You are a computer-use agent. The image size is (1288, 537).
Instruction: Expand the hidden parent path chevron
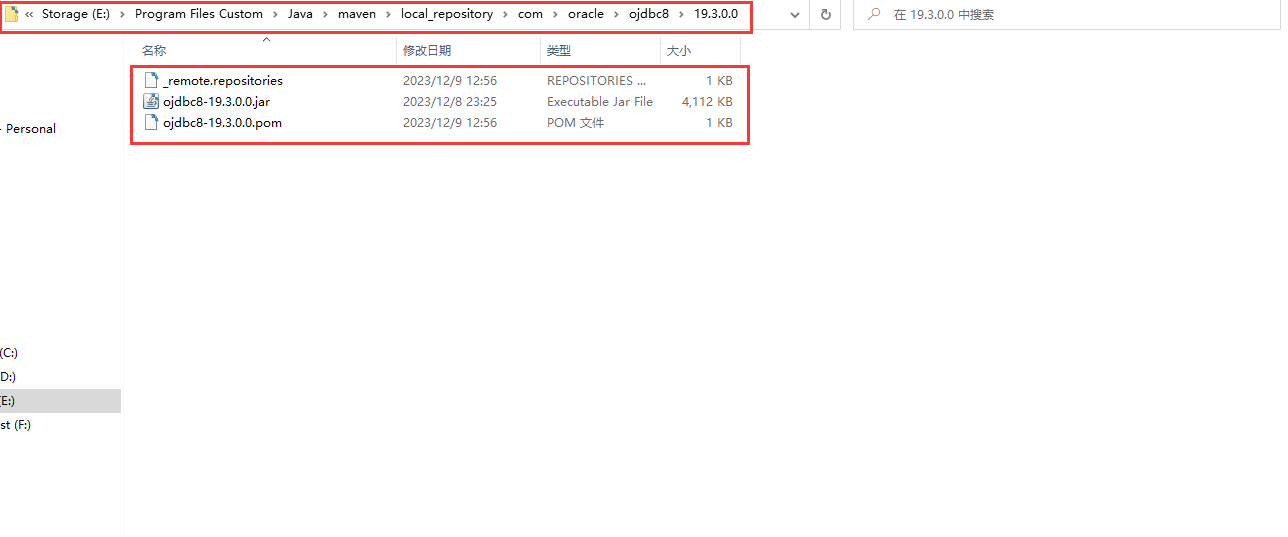(29, 14)
